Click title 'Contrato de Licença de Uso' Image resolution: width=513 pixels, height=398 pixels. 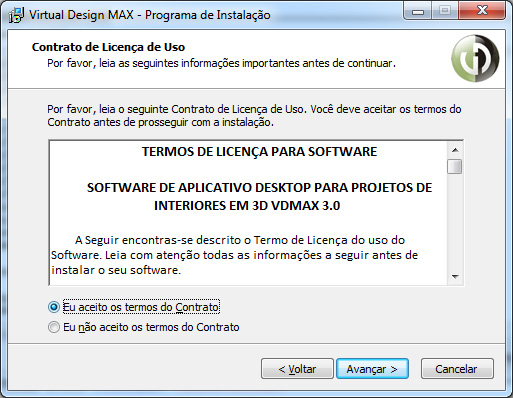click(x=108, y=47)
